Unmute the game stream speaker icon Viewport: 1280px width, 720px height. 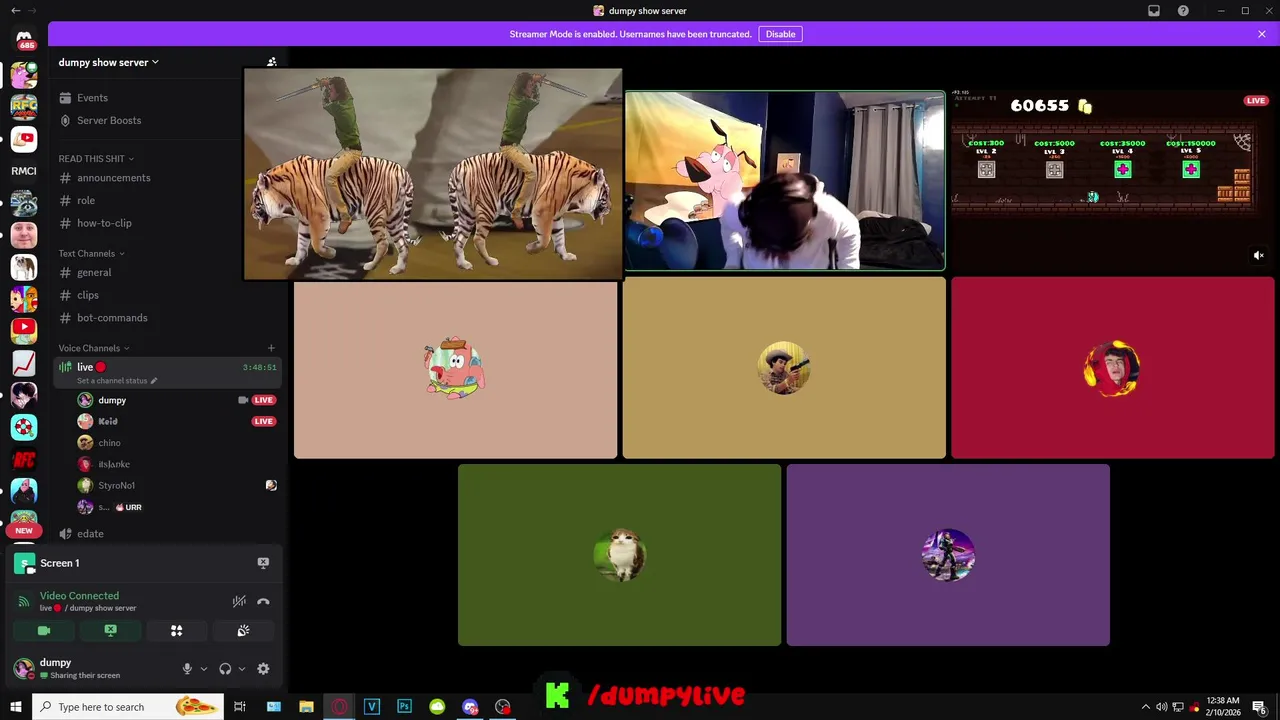(x=1259, y=256)
